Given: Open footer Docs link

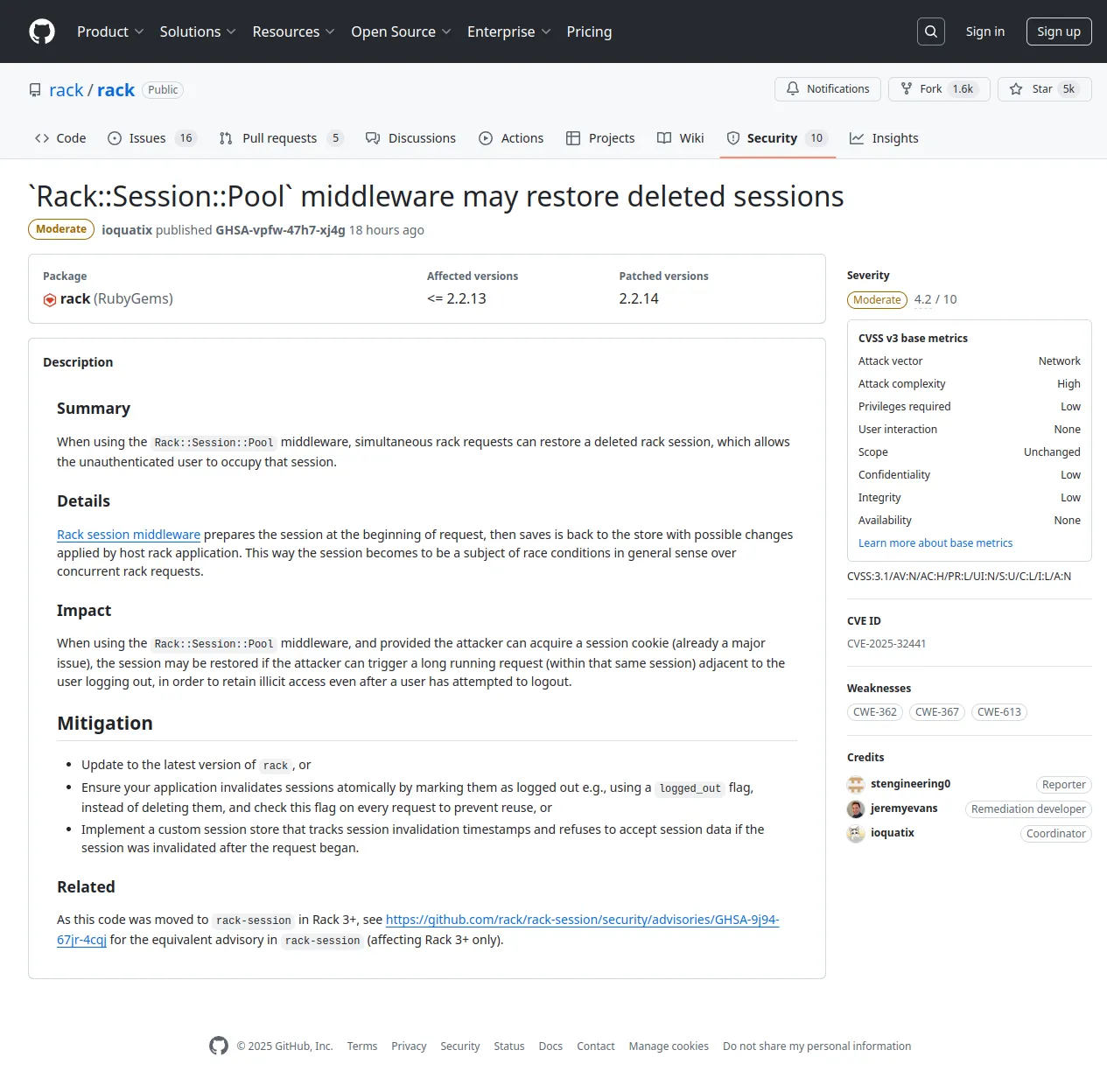Looking at the screenshot, I should 550,1046.
